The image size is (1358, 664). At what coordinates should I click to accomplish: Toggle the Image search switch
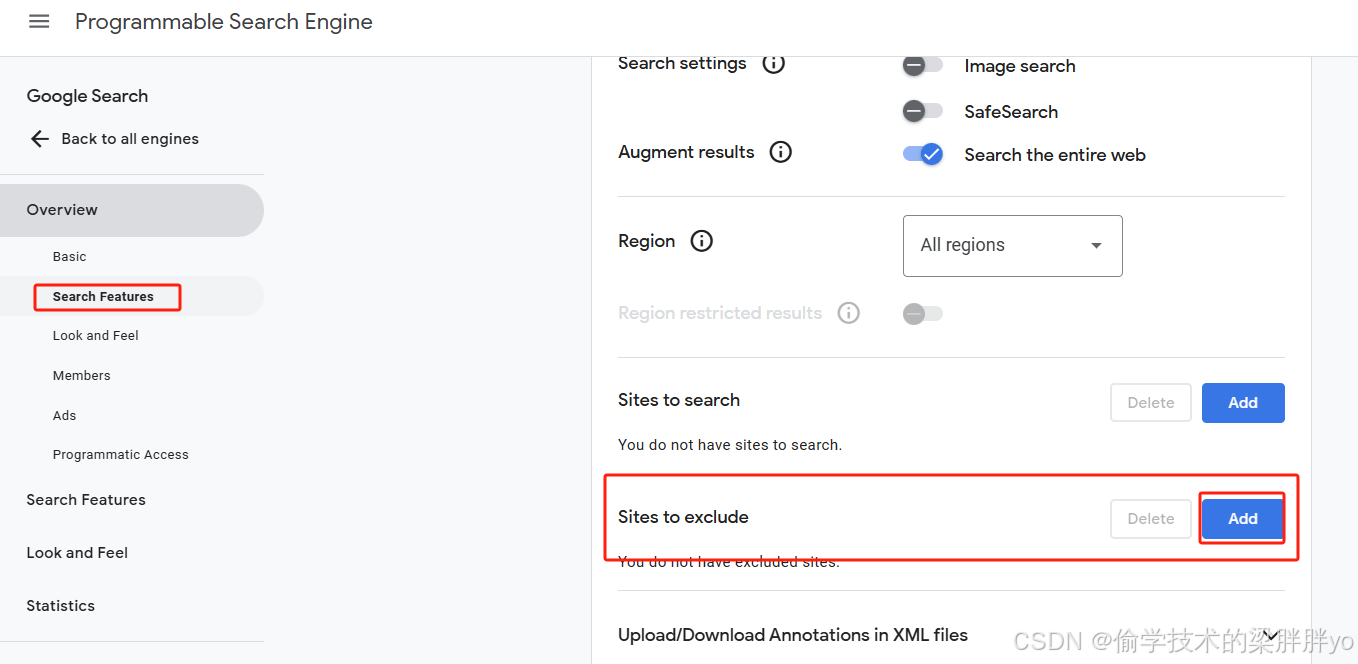922,66
